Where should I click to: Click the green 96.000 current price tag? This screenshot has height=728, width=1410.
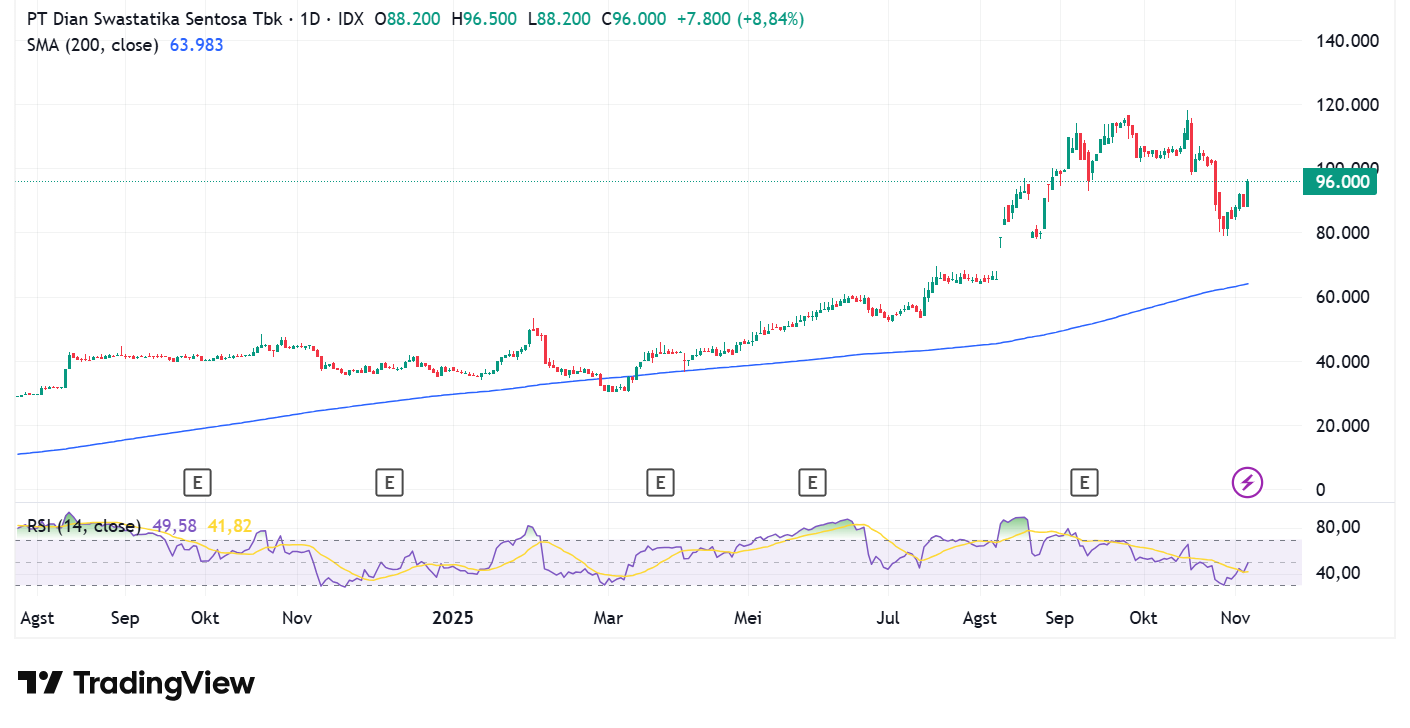pyautogui.click(x=1340, y=182)
